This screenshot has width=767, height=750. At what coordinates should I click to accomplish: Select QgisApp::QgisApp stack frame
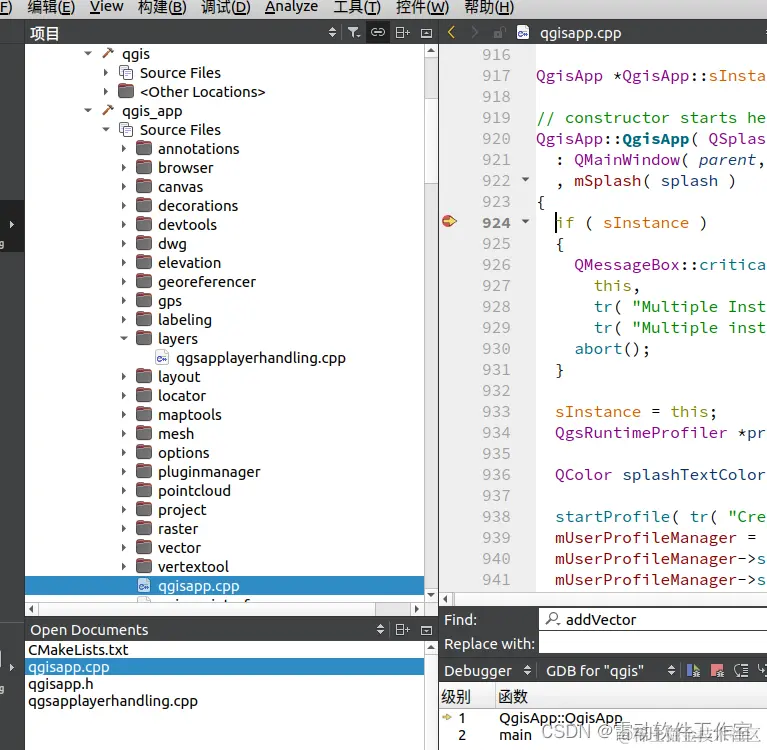tap(561, 718)
